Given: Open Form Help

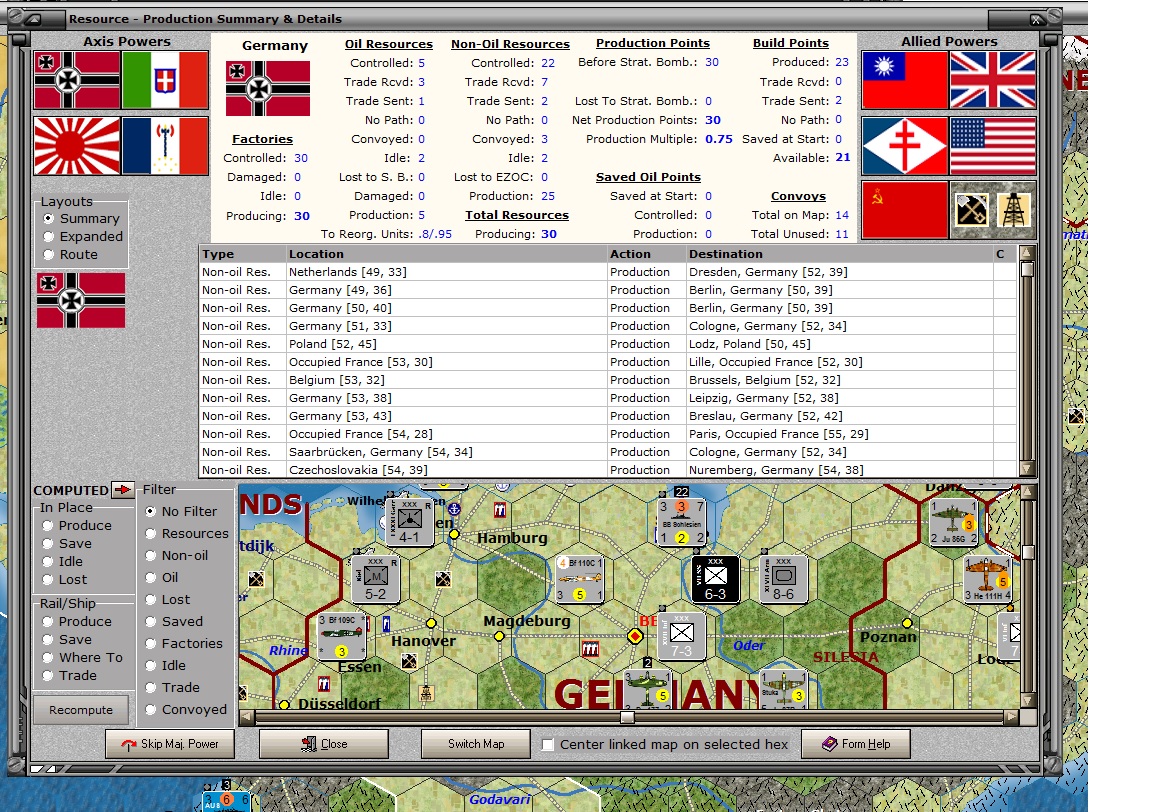Looking at the screenshot, I should 856,744.
